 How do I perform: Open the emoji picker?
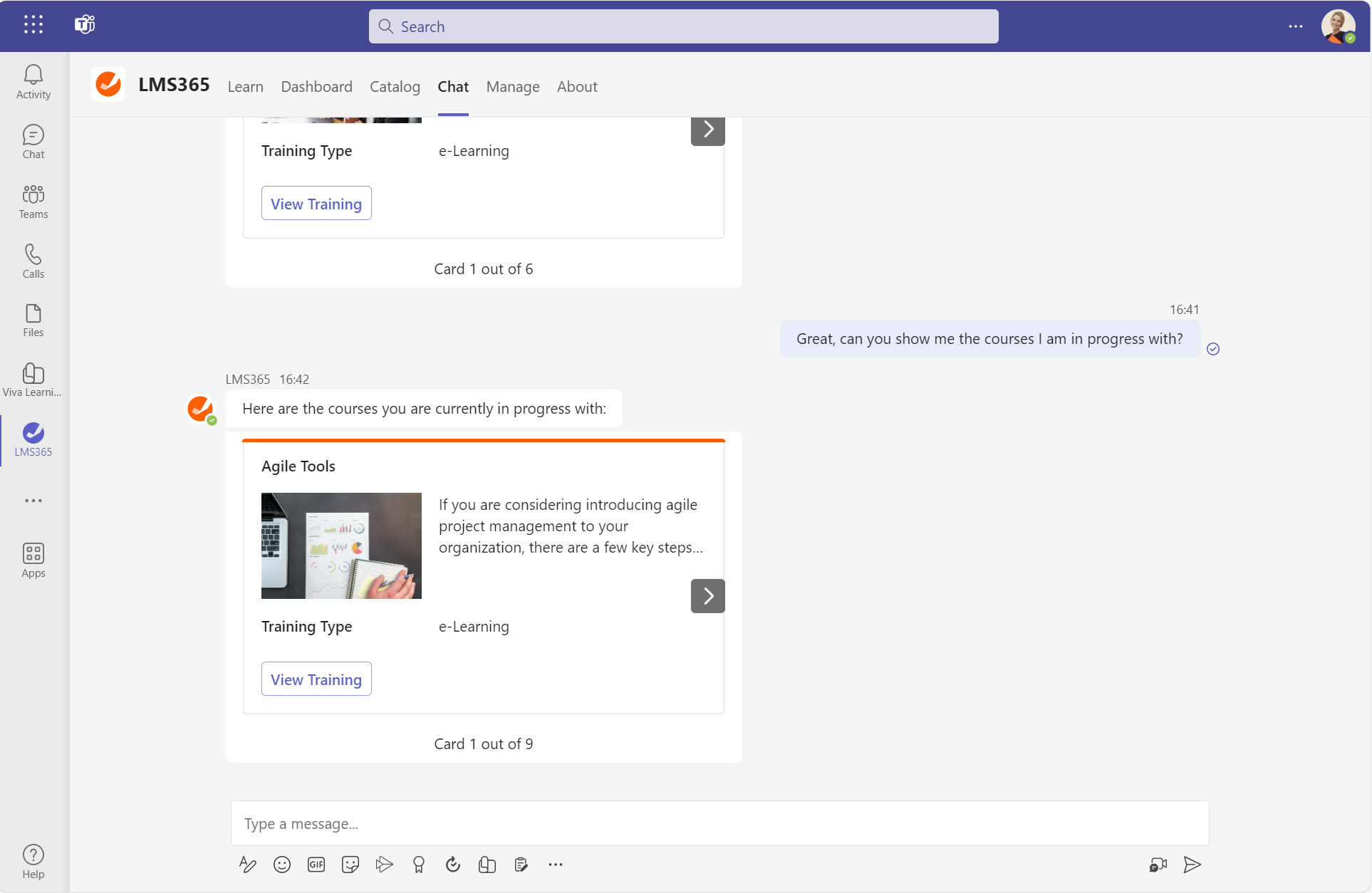(282, 865)
